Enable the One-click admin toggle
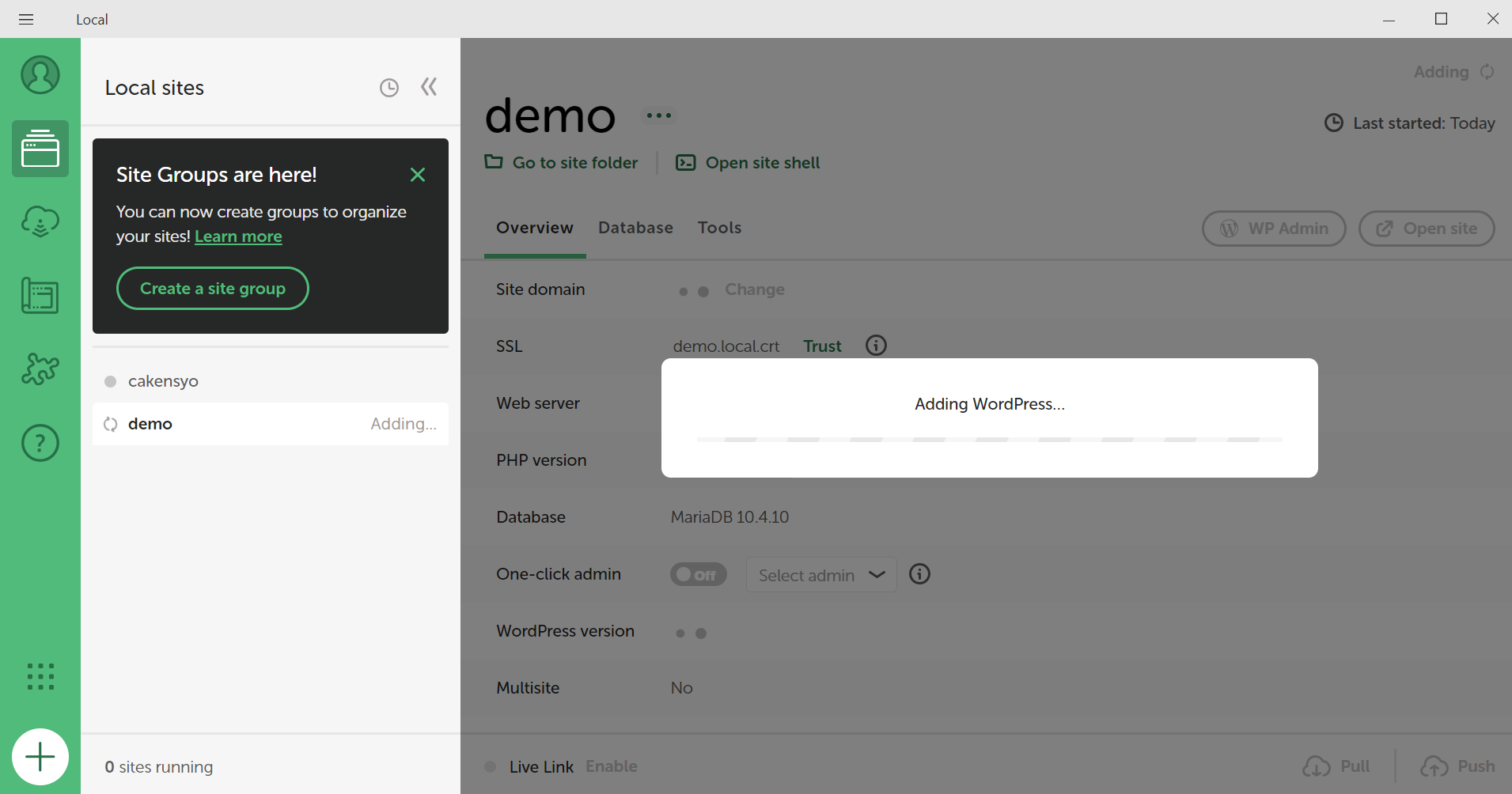Image resolution: width=1512 pixels, height=794 pixels. 698,573
